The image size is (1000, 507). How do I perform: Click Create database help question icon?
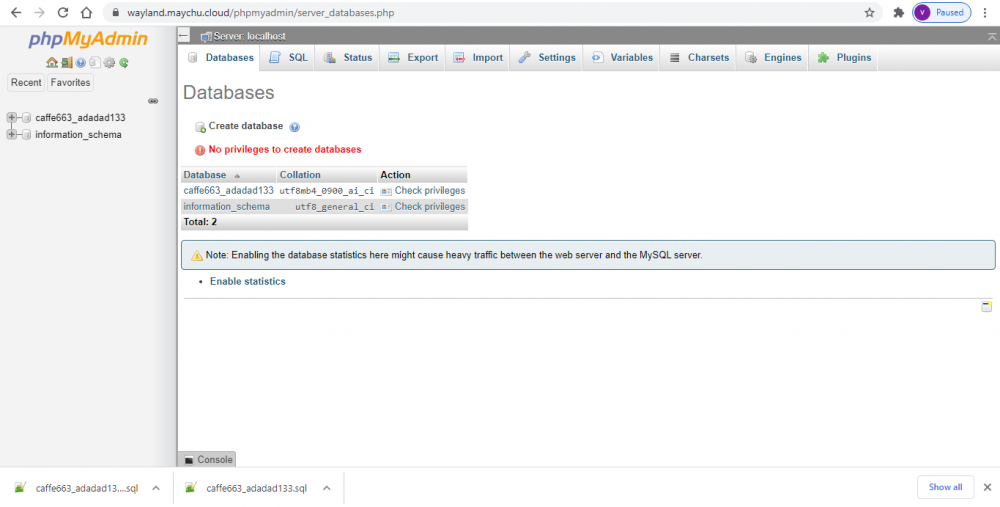coord(294,127)
